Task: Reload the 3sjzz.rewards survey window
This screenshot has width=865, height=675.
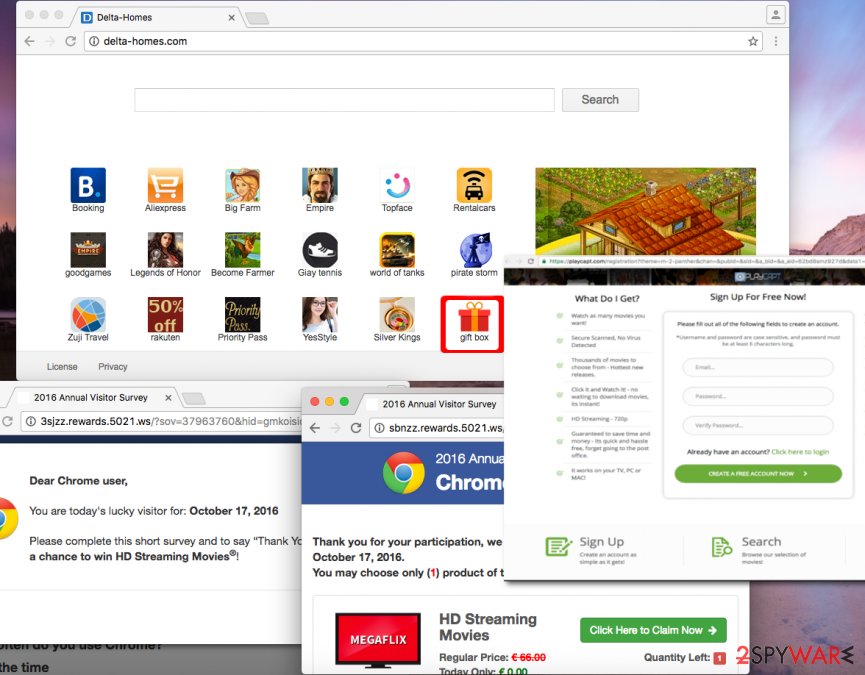Action: point(8,421)
